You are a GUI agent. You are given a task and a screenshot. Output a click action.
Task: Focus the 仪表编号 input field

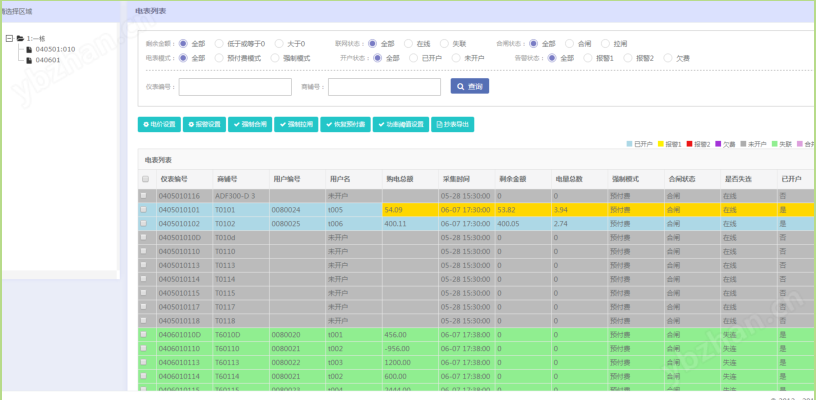click(x=235, y=87)
